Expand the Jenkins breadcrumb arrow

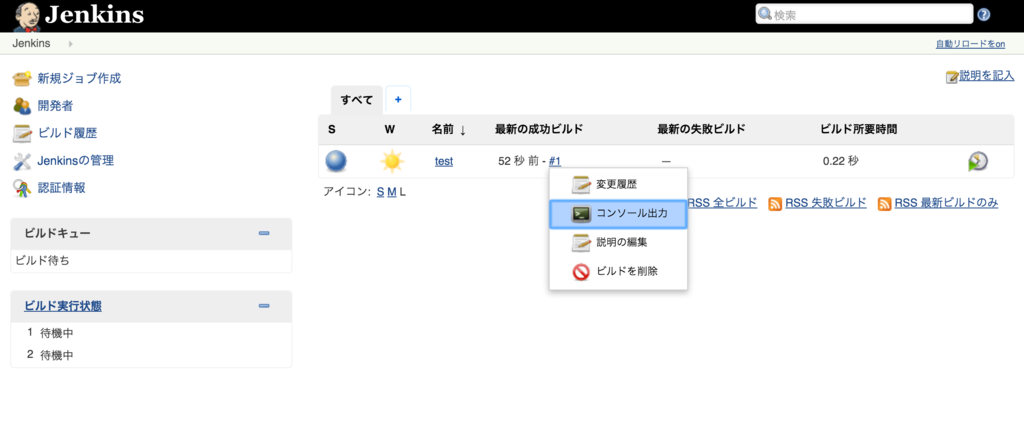71,44
